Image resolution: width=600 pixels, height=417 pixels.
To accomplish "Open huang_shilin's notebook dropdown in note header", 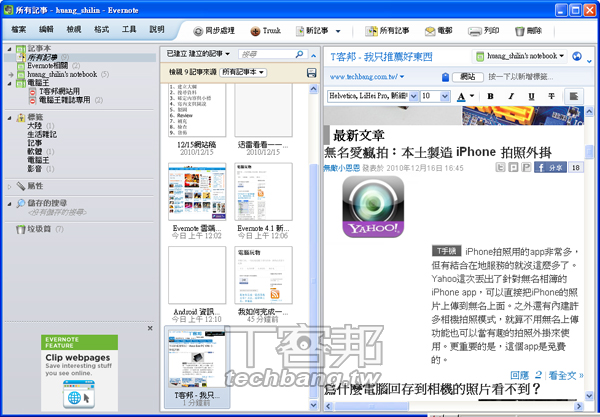I will click(519, 56).
